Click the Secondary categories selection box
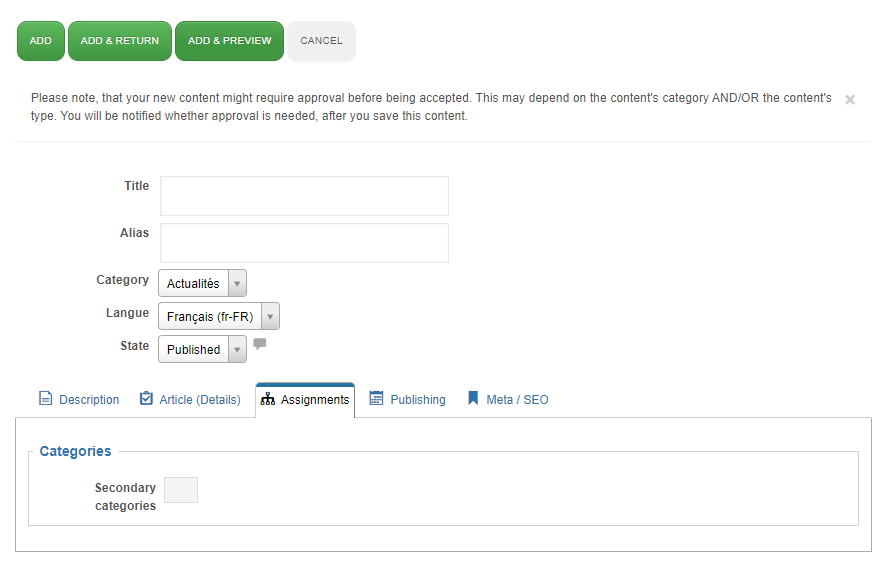The image size is (885, 580). pyautogui.click(x=181, y=490)
